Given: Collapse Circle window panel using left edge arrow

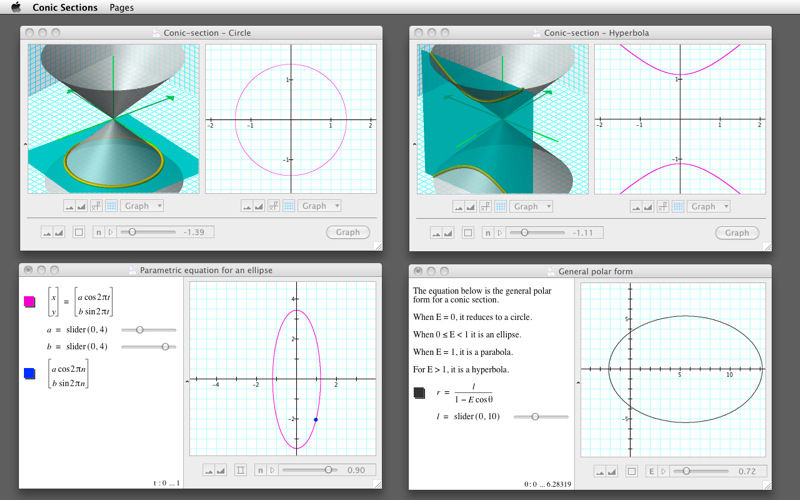Looking at the screenshot, I should coord(25,144).
